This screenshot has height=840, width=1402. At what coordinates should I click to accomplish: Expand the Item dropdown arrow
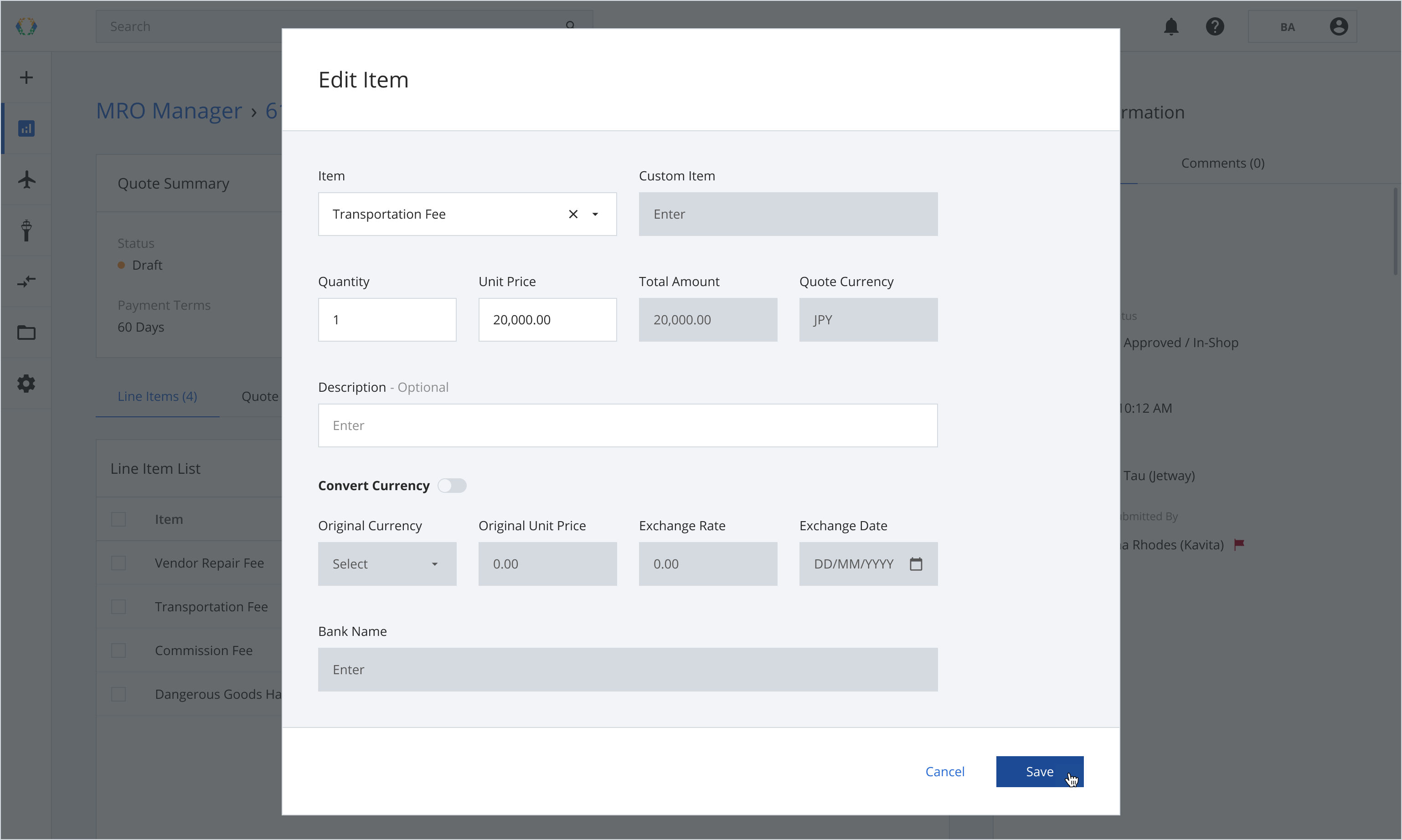pyautogui.click(x=595, y=214)
